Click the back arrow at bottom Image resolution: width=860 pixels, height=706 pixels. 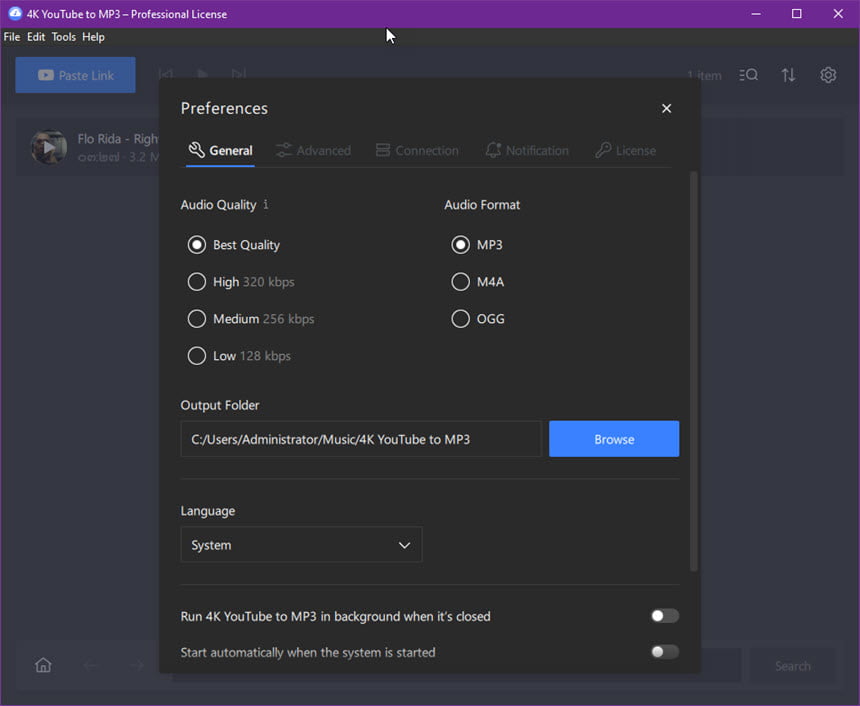click(91, 665)
